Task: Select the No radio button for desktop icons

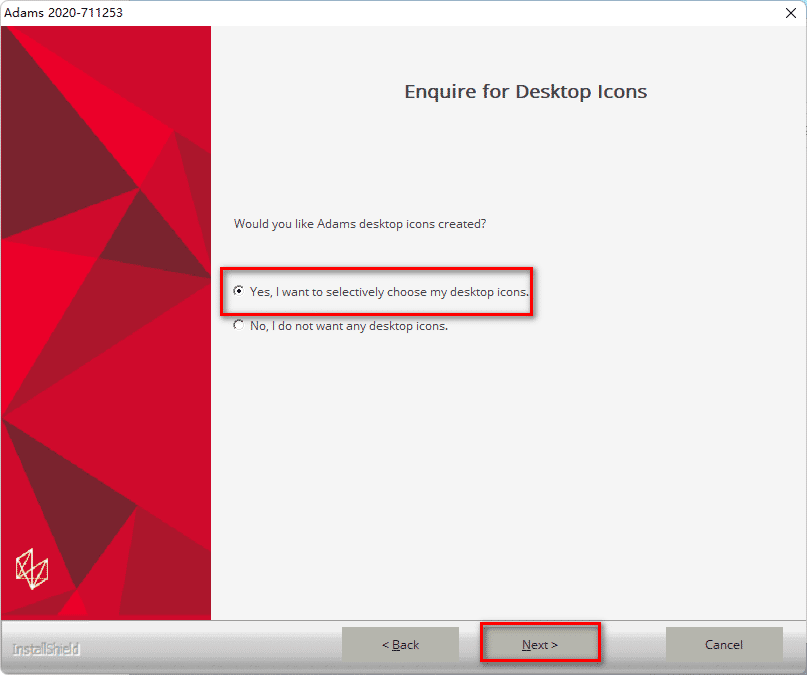Action: click(238, 325)
